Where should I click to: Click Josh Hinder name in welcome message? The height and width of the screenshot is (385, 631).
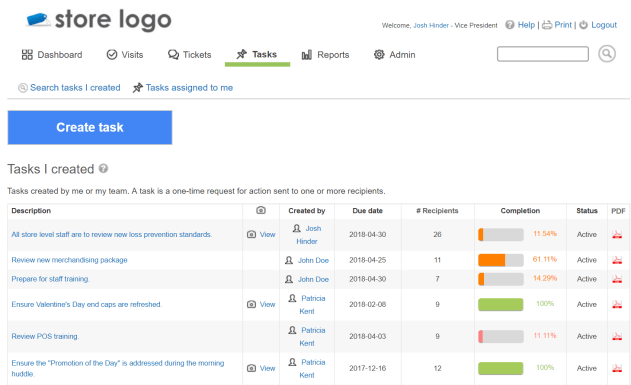(x=431, y=25)
